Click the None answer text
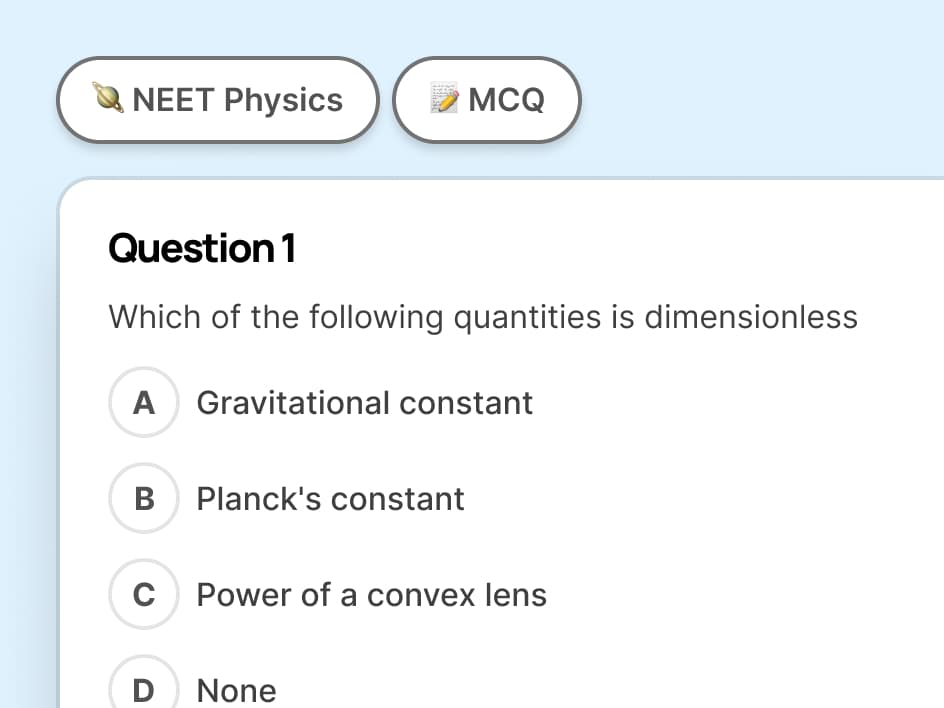The width and height of the screenshot is (944, 708). click(x=237, y=691)
